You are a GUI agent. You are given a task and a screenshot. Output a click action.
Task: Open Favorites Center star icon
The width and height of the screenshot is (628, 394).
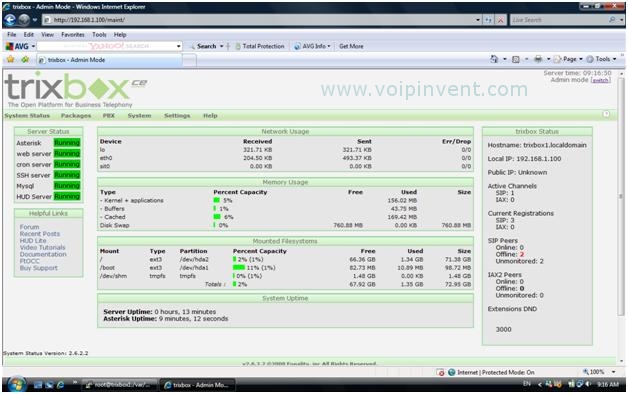pos(10,59)
